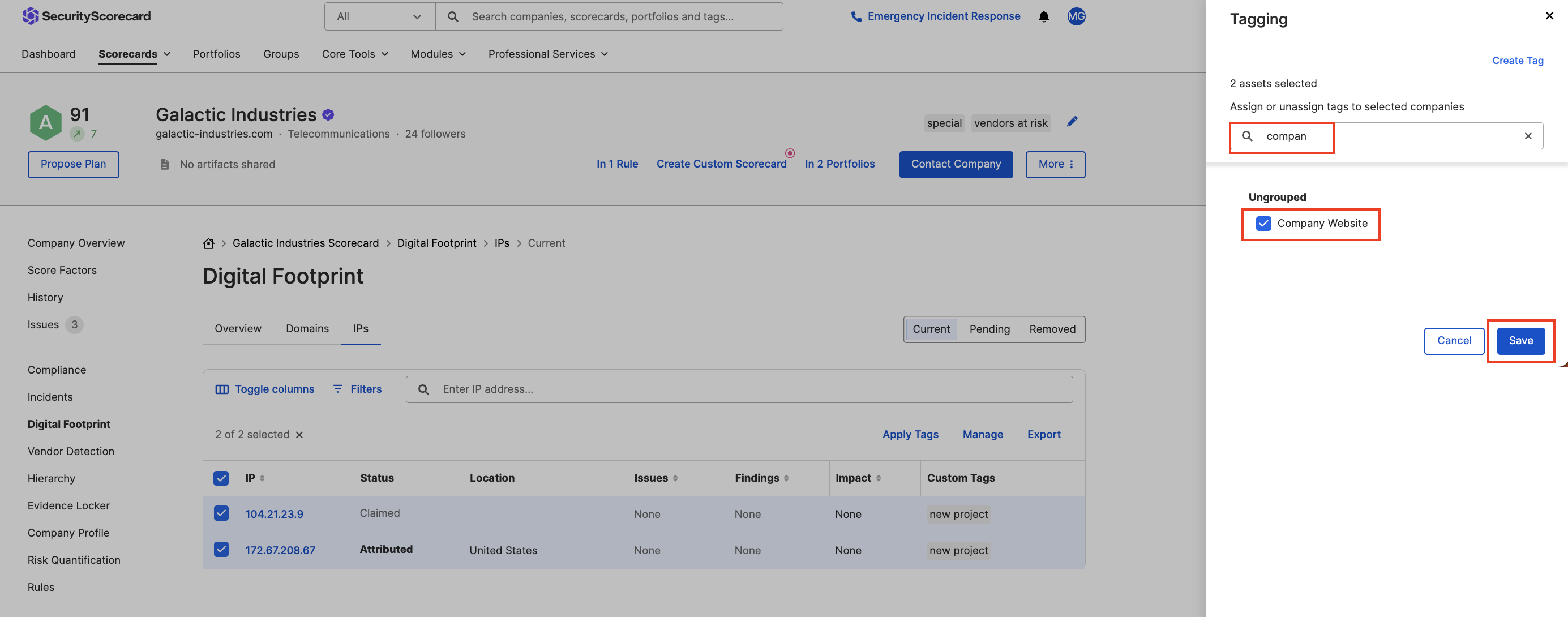Cancel the tagging changes
This screenshot has width=1568, height=617.
[x=1454, y=341]
